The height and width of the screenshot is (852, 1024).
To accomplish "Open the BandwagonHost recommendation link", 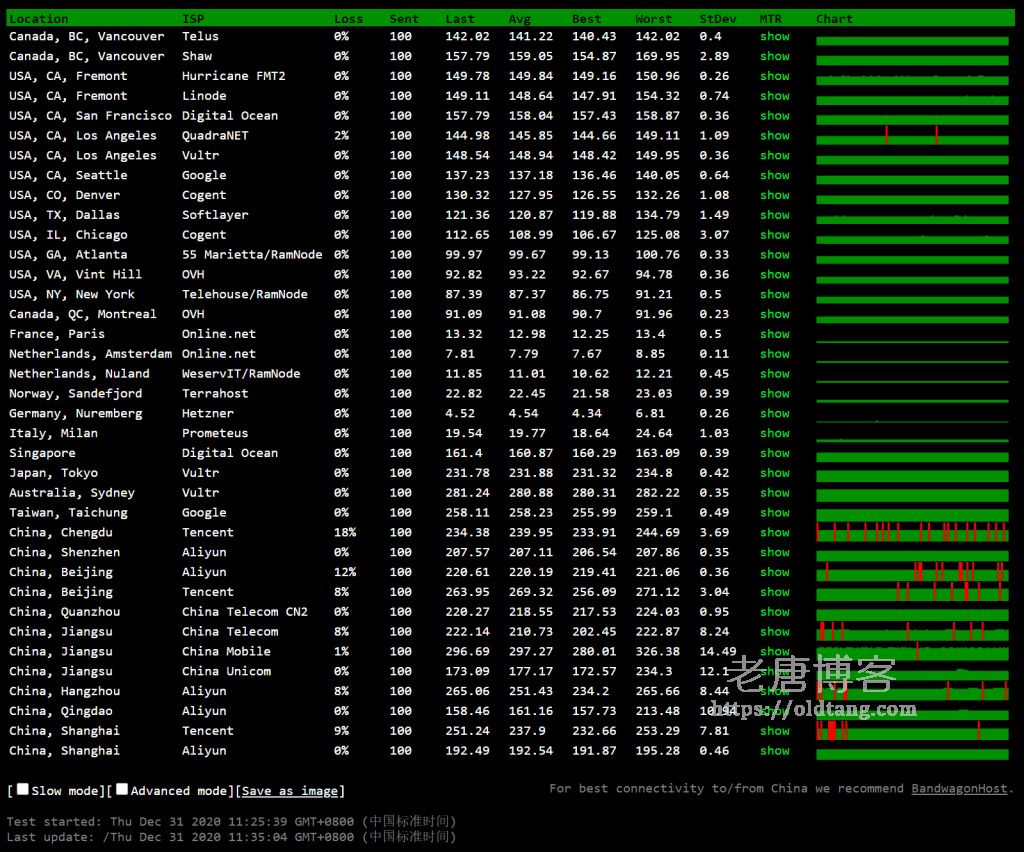I will pos(958,788).
